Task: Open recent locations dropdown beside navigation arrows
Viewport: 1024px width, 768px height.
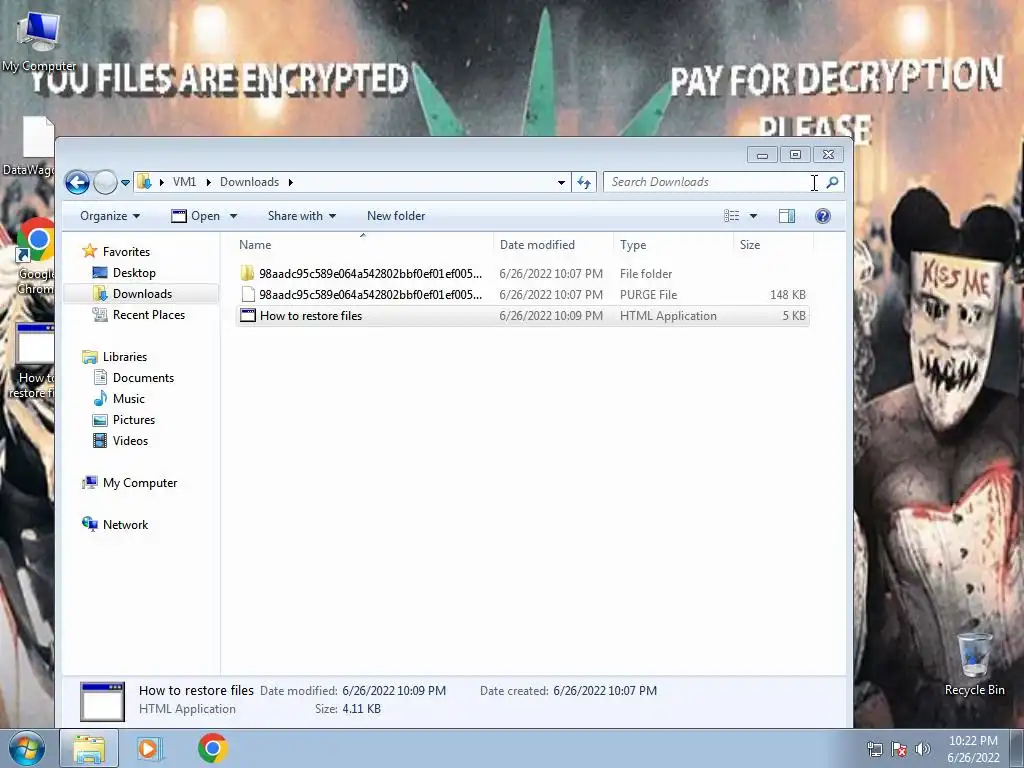Action: tap(125, 183)
